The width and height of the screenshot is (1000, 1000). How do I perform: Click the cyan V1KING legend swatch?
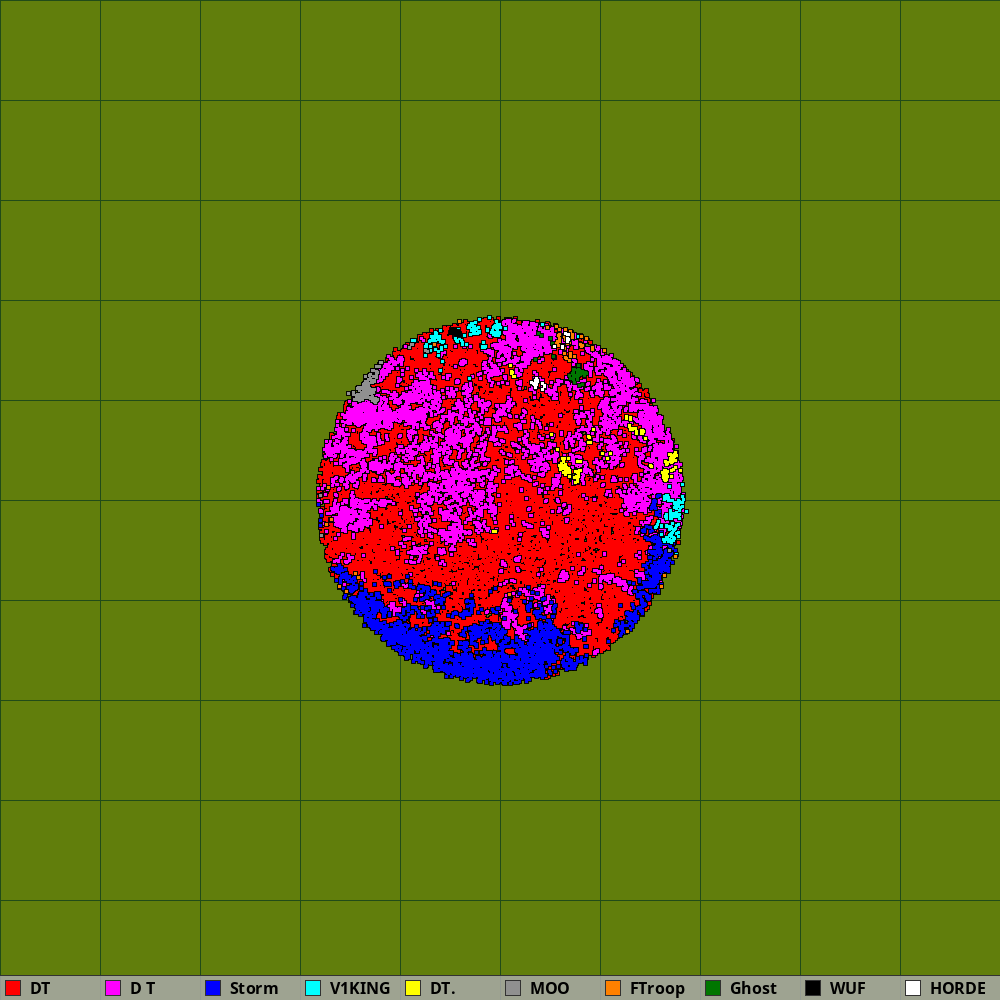point(313,988)
